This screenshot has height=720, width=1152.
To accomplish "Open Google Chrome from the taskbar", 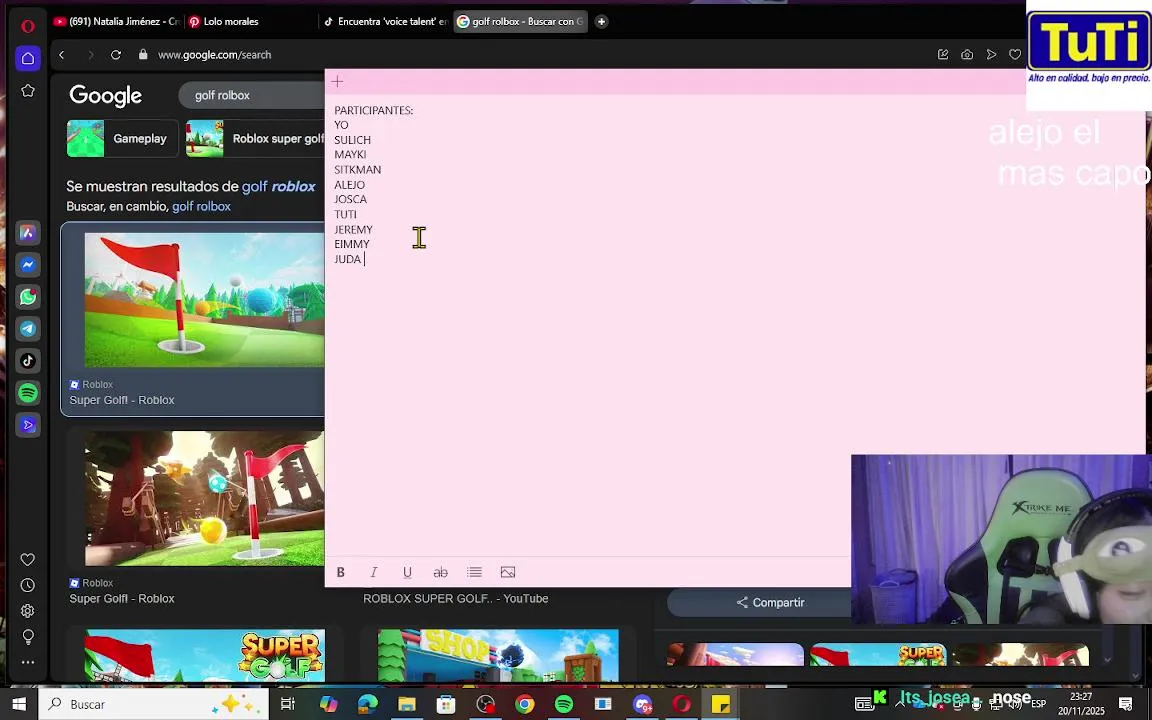I will (x=525, y=705).
